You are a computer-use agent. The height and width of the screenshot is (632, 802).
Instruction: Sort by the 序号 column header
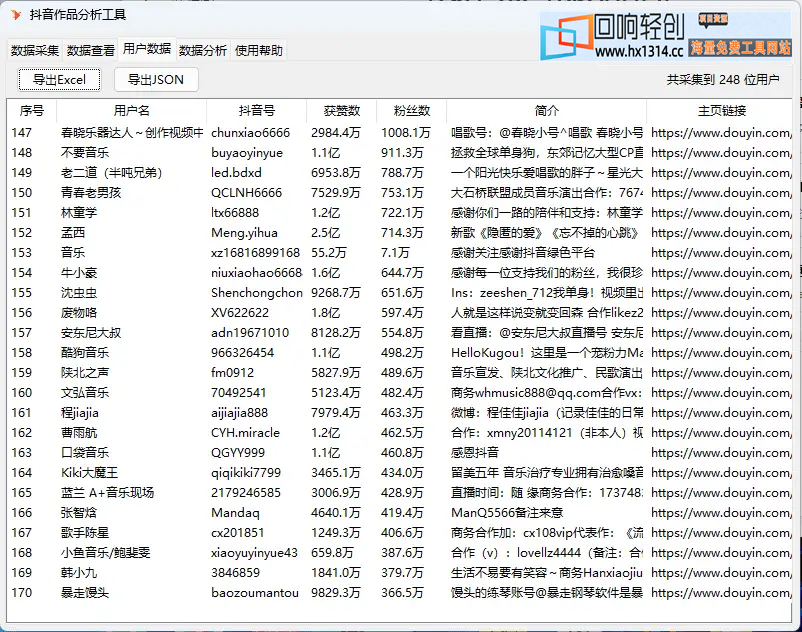[32, 110]
